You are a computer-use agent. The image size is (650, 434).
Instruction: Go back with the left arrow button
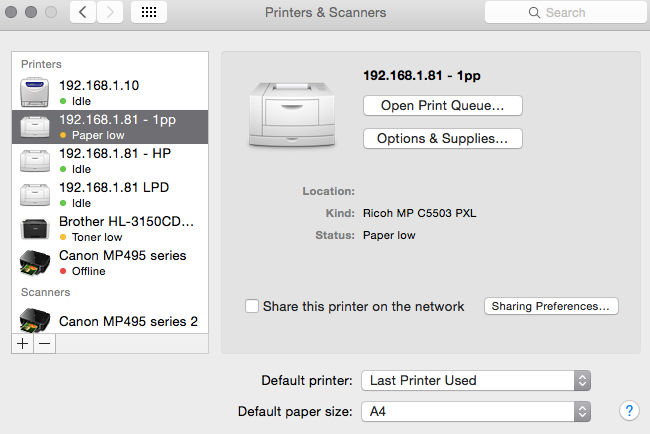click(x=83, y=13)
